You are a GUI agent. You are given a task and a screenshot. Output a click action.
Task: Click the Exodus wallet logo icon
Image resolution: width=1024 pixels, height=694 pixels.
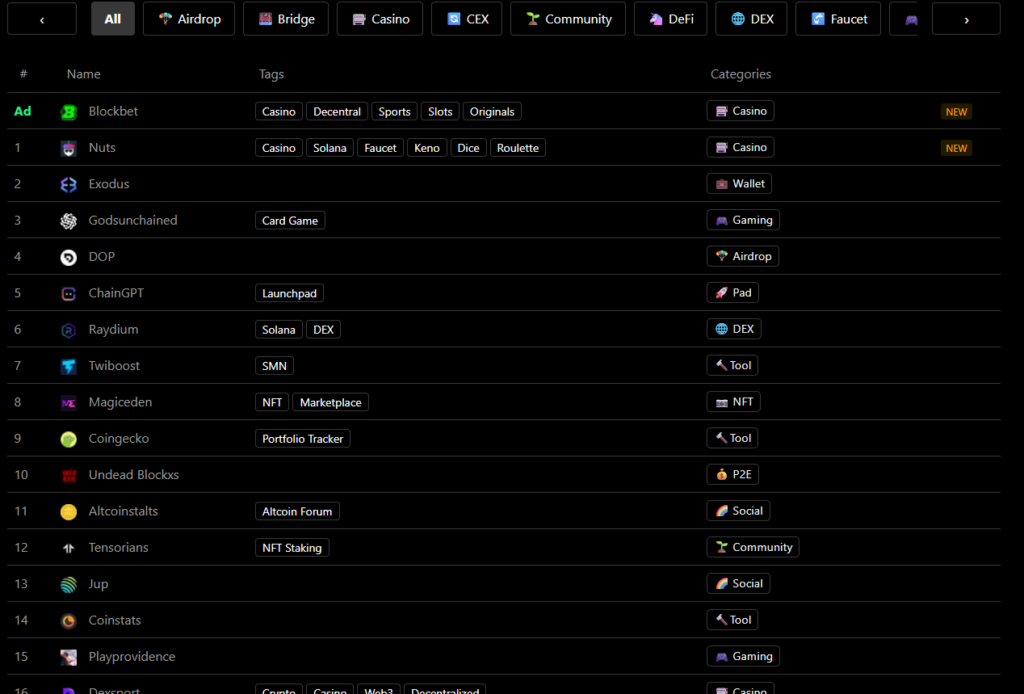tap(68, 184)
